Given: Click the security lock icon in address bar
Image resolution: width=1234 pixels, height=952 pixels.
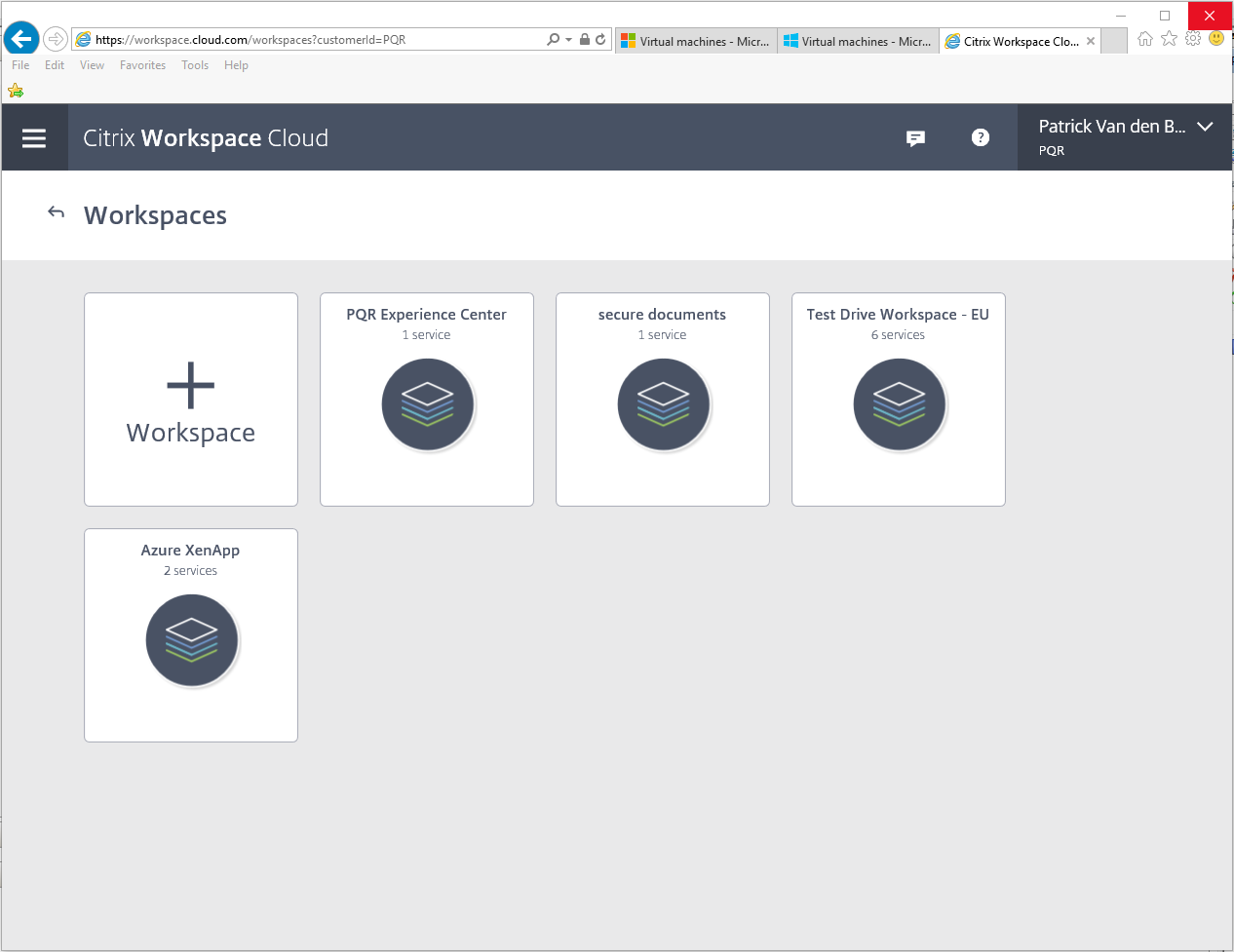Looking at the screenshot, I should 585,40.
